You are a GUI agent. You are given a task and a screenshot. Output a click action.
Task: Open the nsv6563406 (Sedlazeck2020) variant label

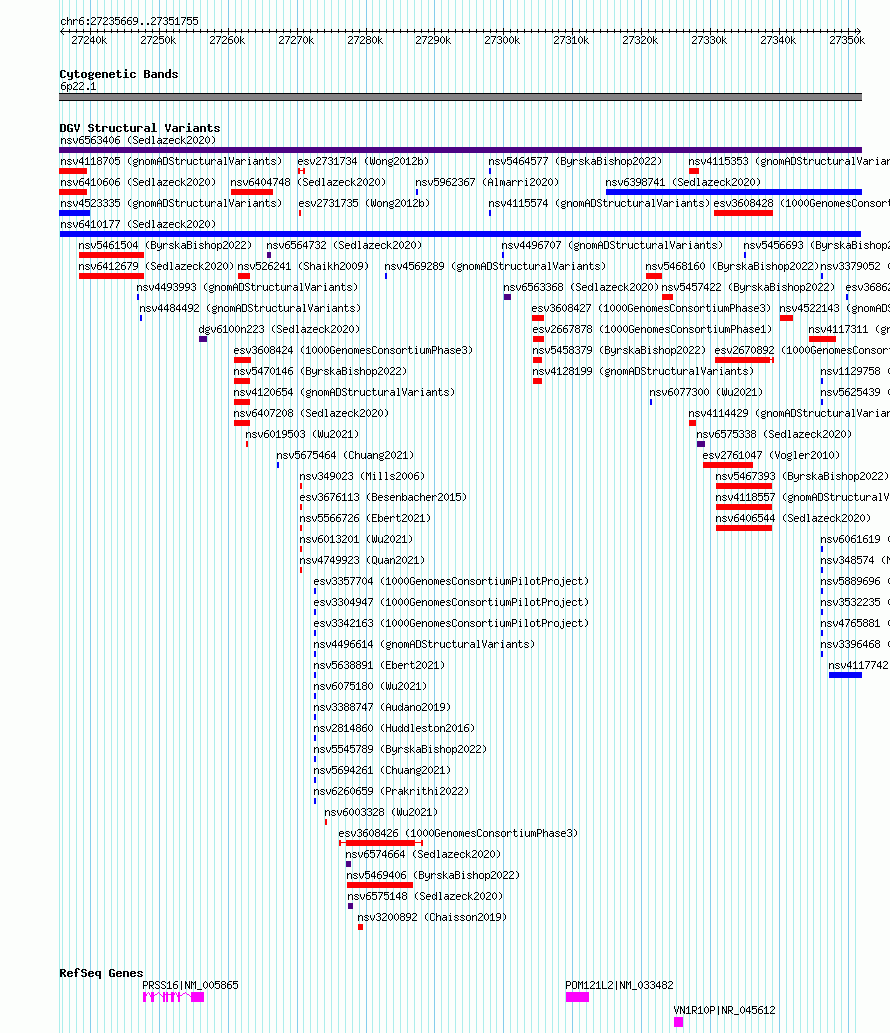pos(138,140)
